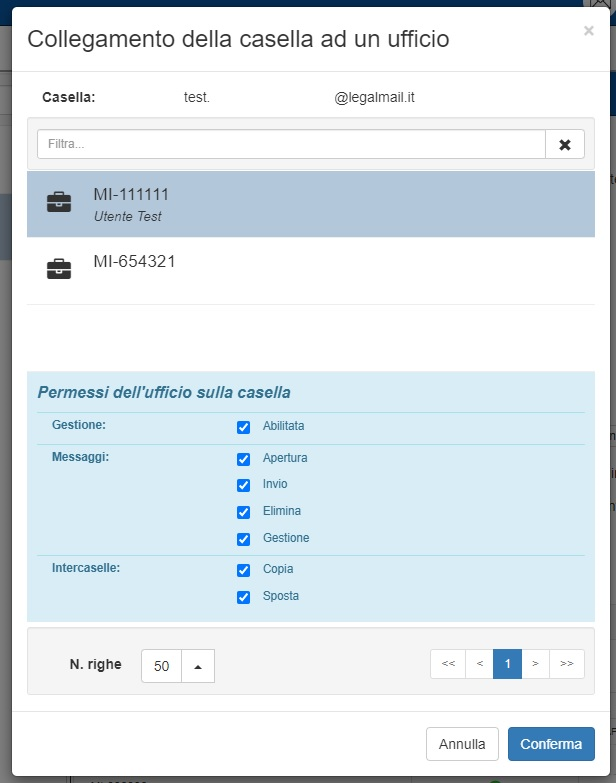
Task: Go to first page with << arrow
Action: pos(448,664)
